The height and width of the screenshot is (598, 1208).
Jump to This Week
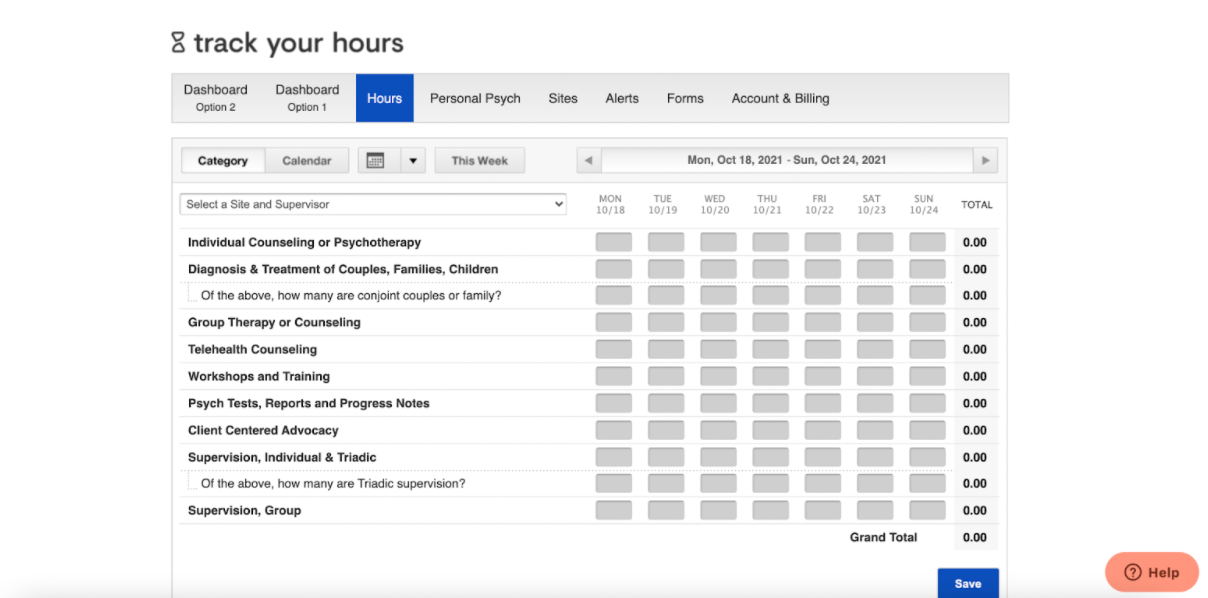480,160
